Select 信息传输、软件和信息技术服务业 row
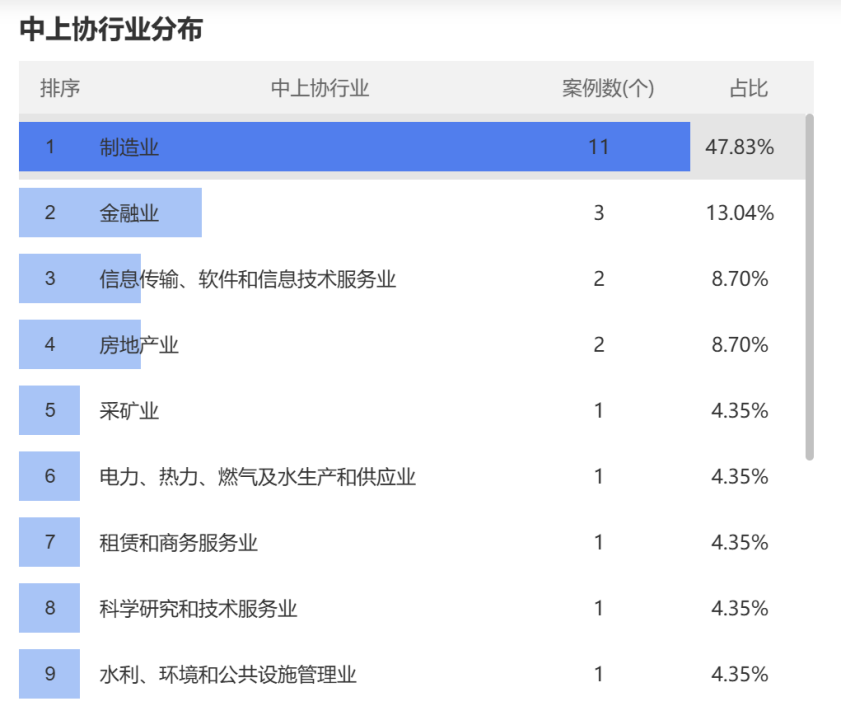This screenshot has height=720, width=841. tap(412, 278)
